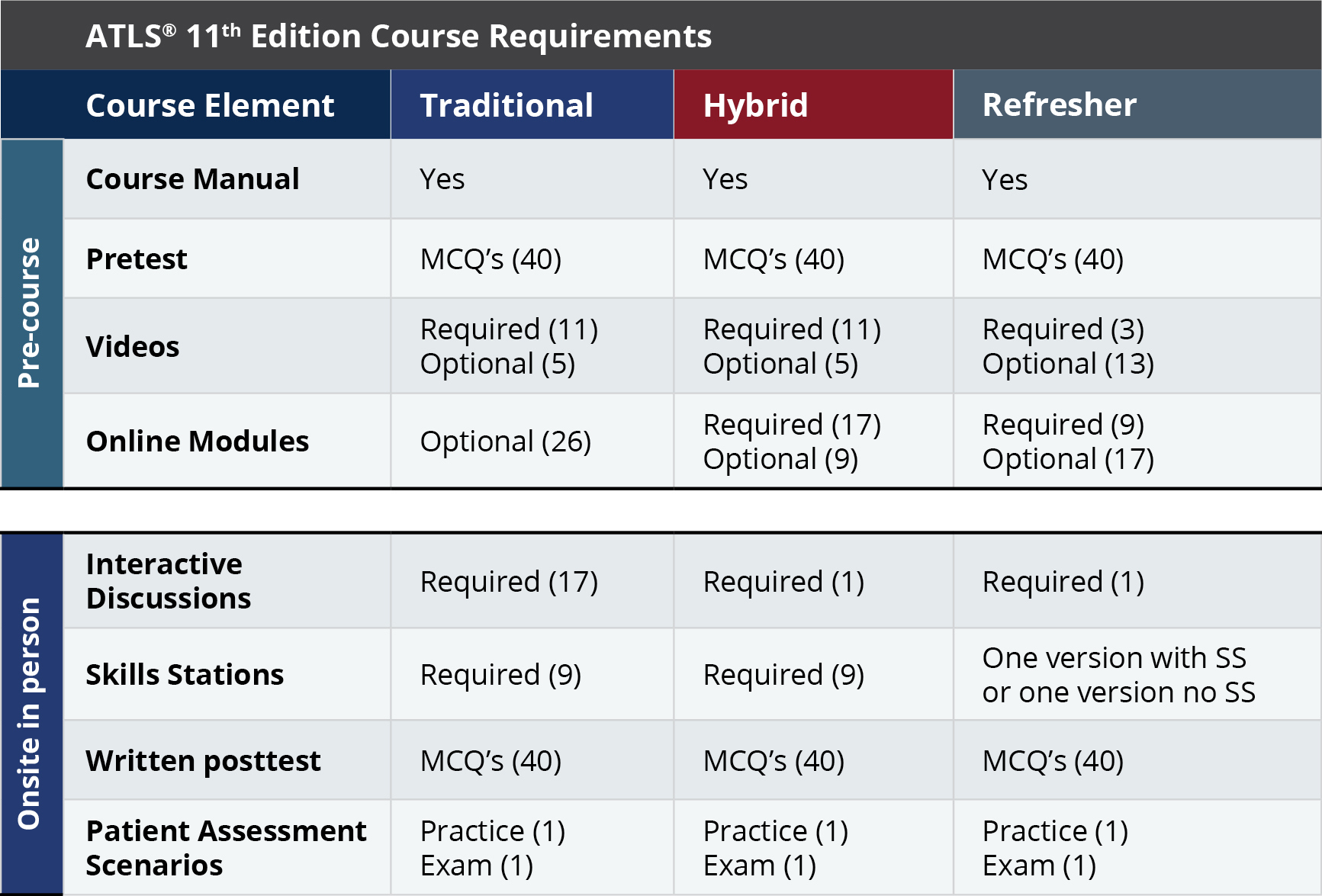Select the Videos row label

click(133, 347)
